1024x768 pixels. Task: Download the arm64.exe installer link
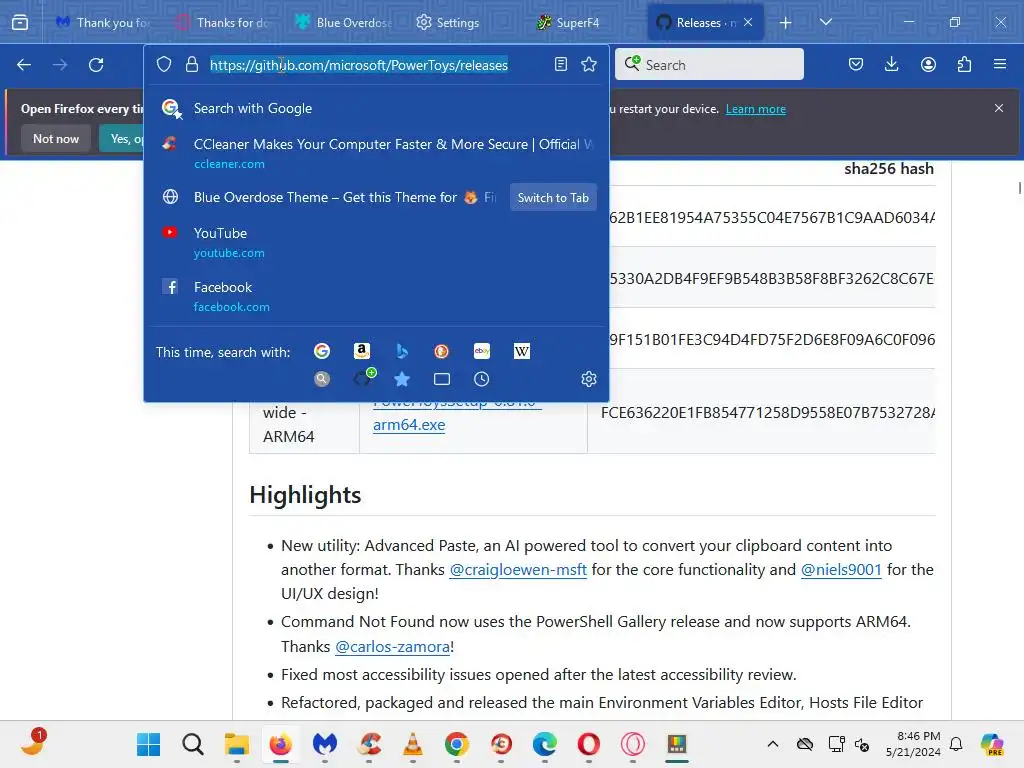409,424
